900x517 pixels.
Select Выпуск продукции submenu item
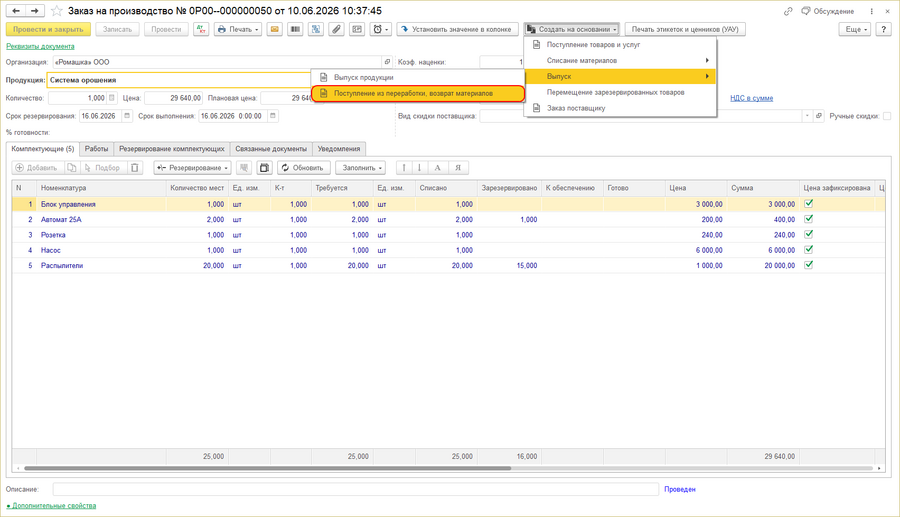pos(418,77)
